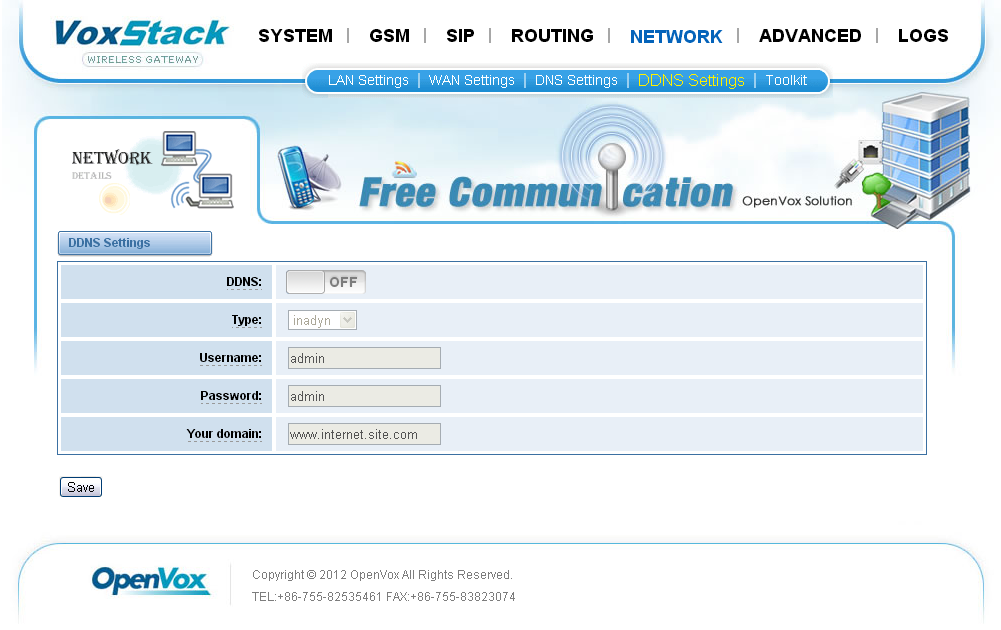Open the GSM menu
The height and width of the screenshot is (630, 1001).
pos(389,36)
